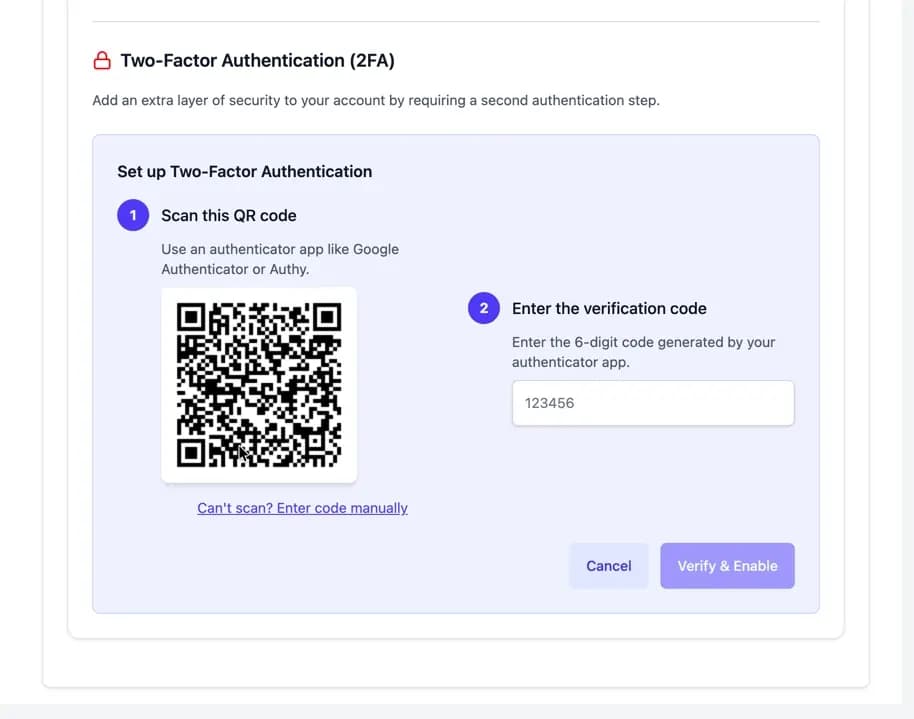This screenshot has height=719, width=914.
Task: Click the authenticator app instruction text under step 1
Action: [x=280, y=259]
